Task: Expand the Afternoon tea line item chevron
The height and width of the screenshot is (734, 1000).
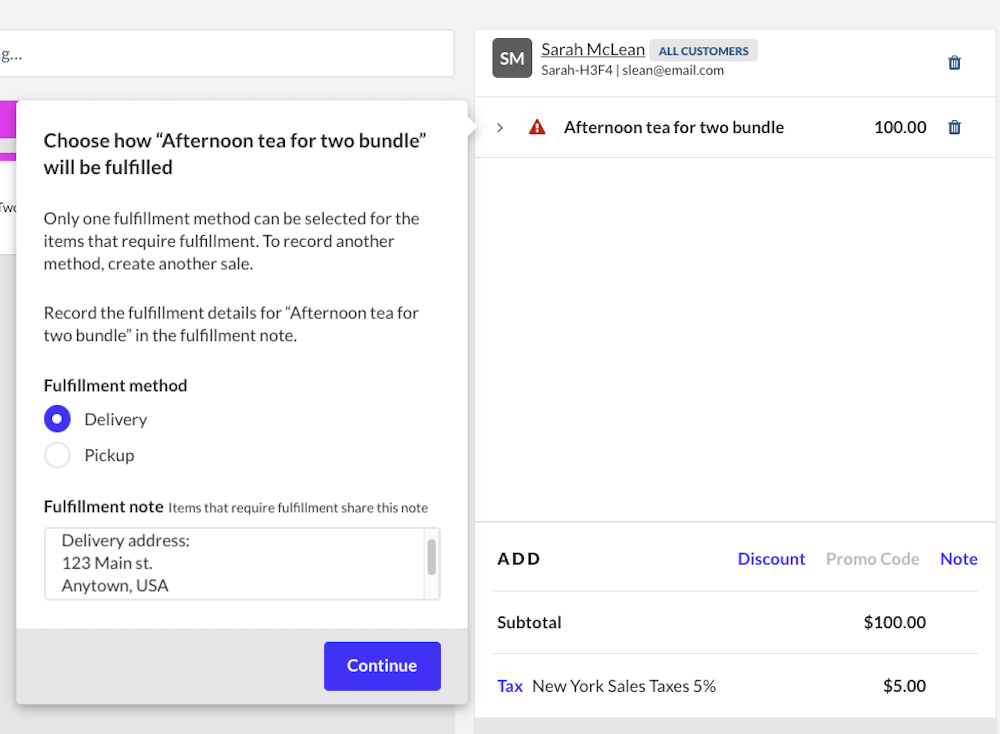Action: [500, 127]
